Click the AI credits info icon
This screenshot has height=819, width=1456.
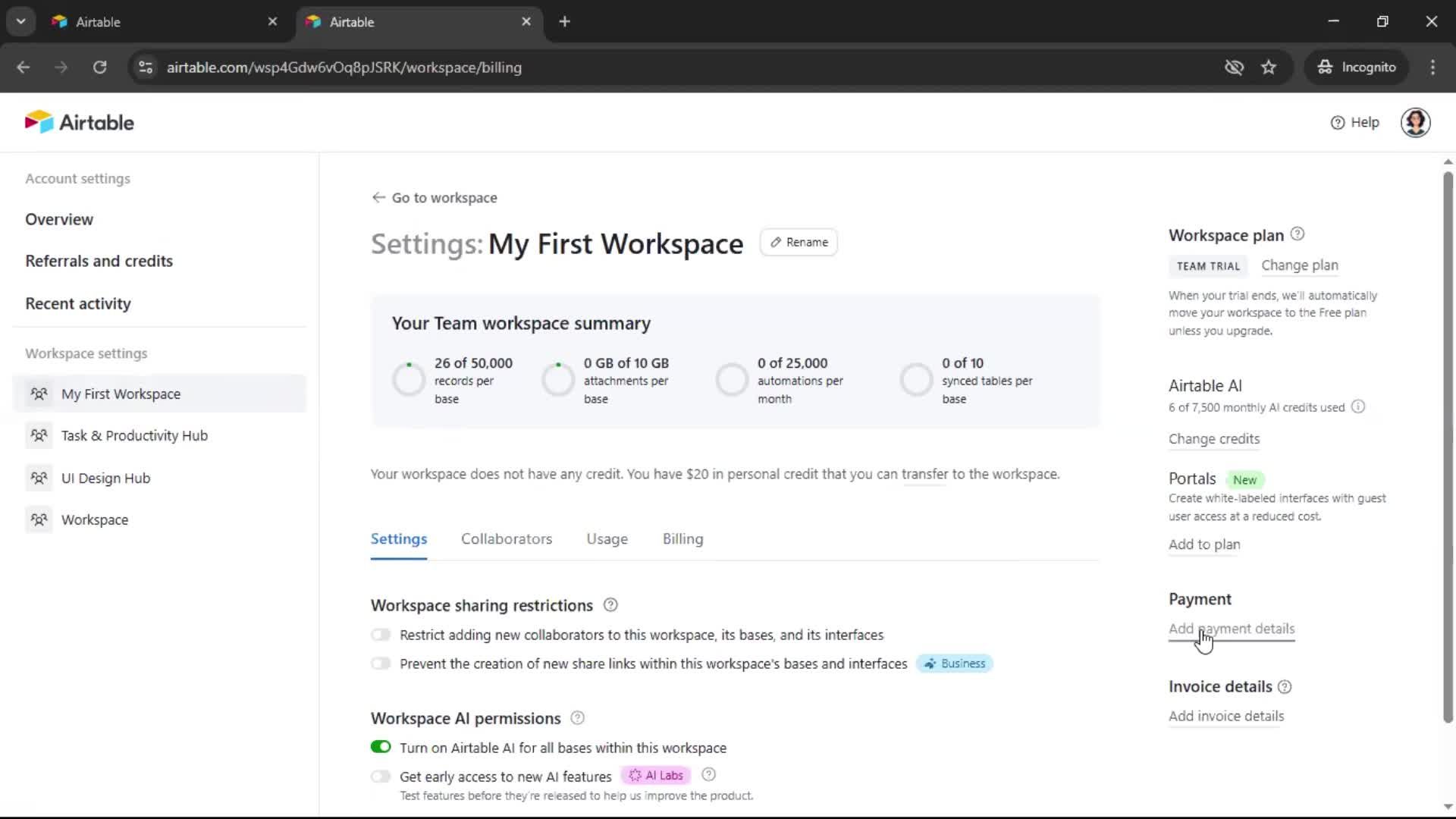pyautogui.click(x=1358, y=406)
